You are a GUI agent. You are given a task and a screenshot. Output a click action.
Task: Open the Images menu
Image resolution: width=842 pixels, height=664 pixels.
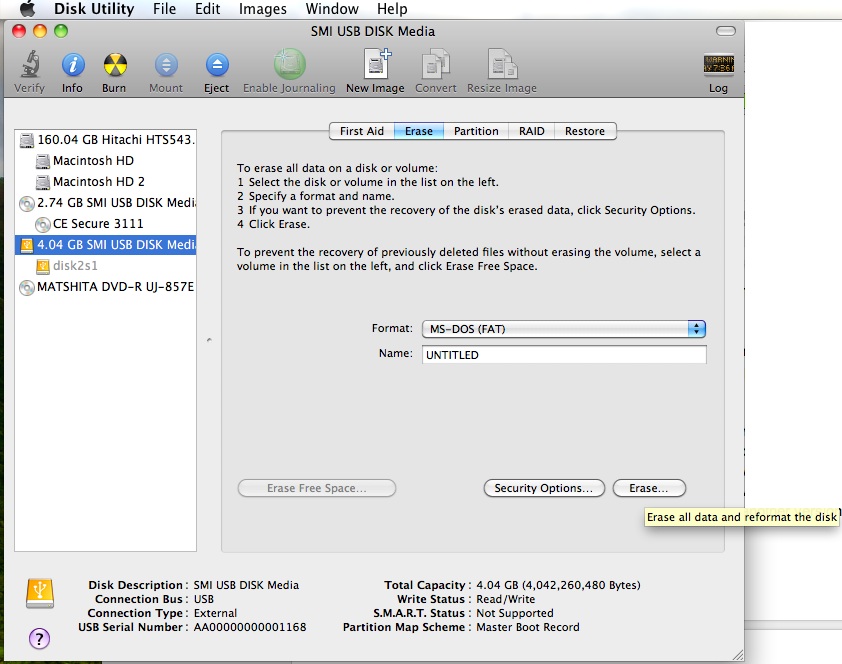click(x=263, y=9)
